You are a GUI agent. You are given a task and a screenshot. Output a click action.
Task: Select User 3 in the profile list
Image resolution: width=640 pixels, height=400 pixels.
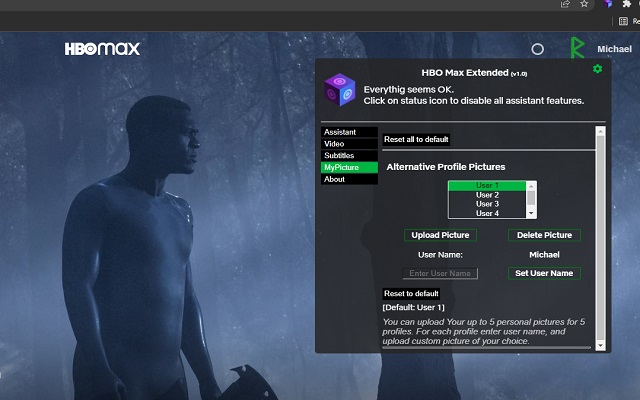(x=487, y=204)
